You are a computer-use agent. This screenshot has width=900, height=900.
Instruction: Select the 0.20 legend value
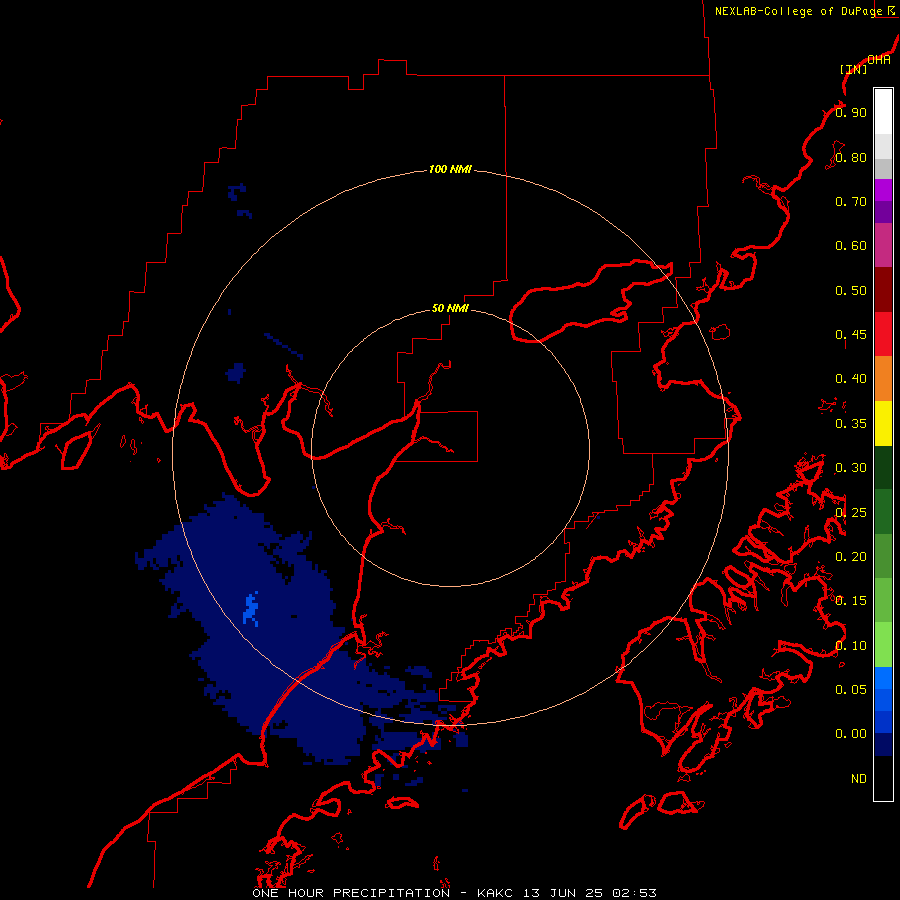point(851,557)
